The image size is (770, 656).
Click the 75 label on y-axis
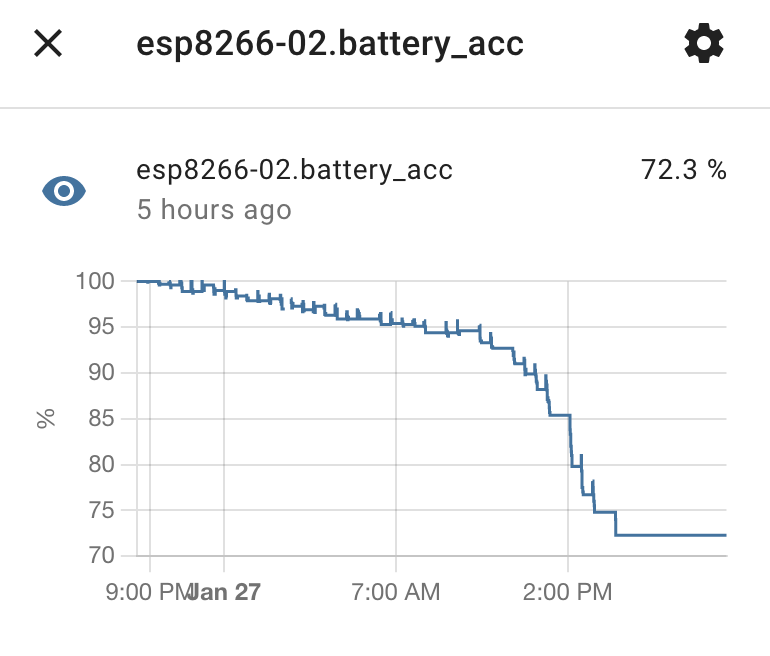point(99,510)
